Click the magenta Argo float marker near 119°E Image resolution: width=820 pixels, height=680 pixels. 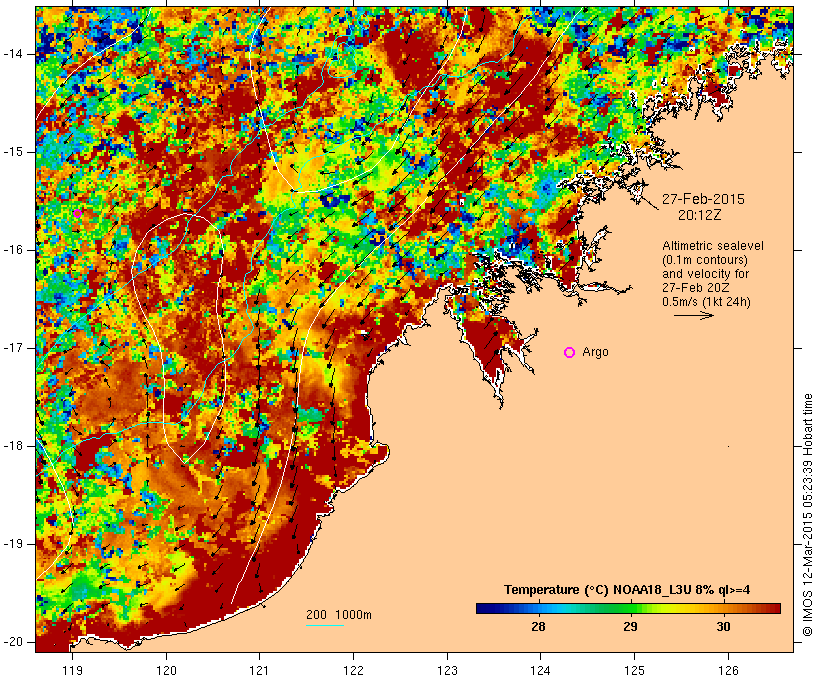[77, 213]
